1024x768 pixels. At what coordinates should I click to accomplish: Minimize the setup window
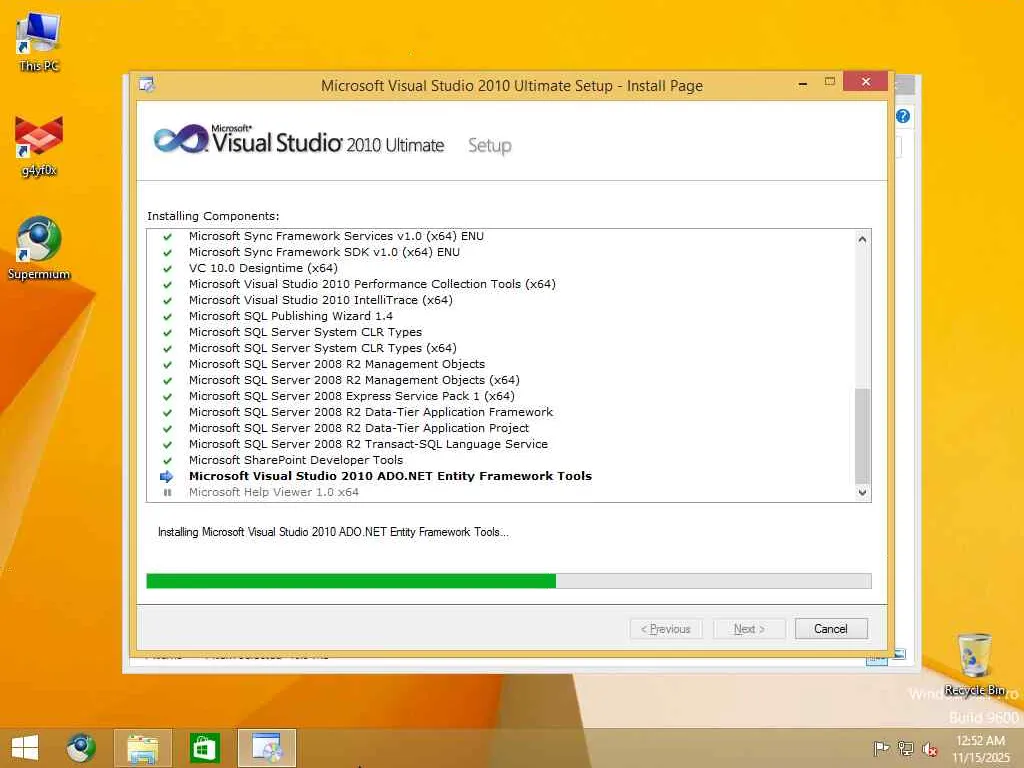(803, 84)
